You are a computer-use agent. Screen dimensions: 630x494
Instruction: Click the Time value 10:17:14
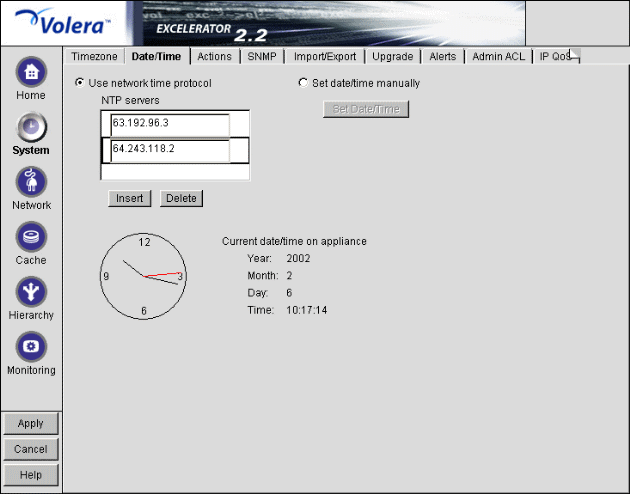pos(307,310)
